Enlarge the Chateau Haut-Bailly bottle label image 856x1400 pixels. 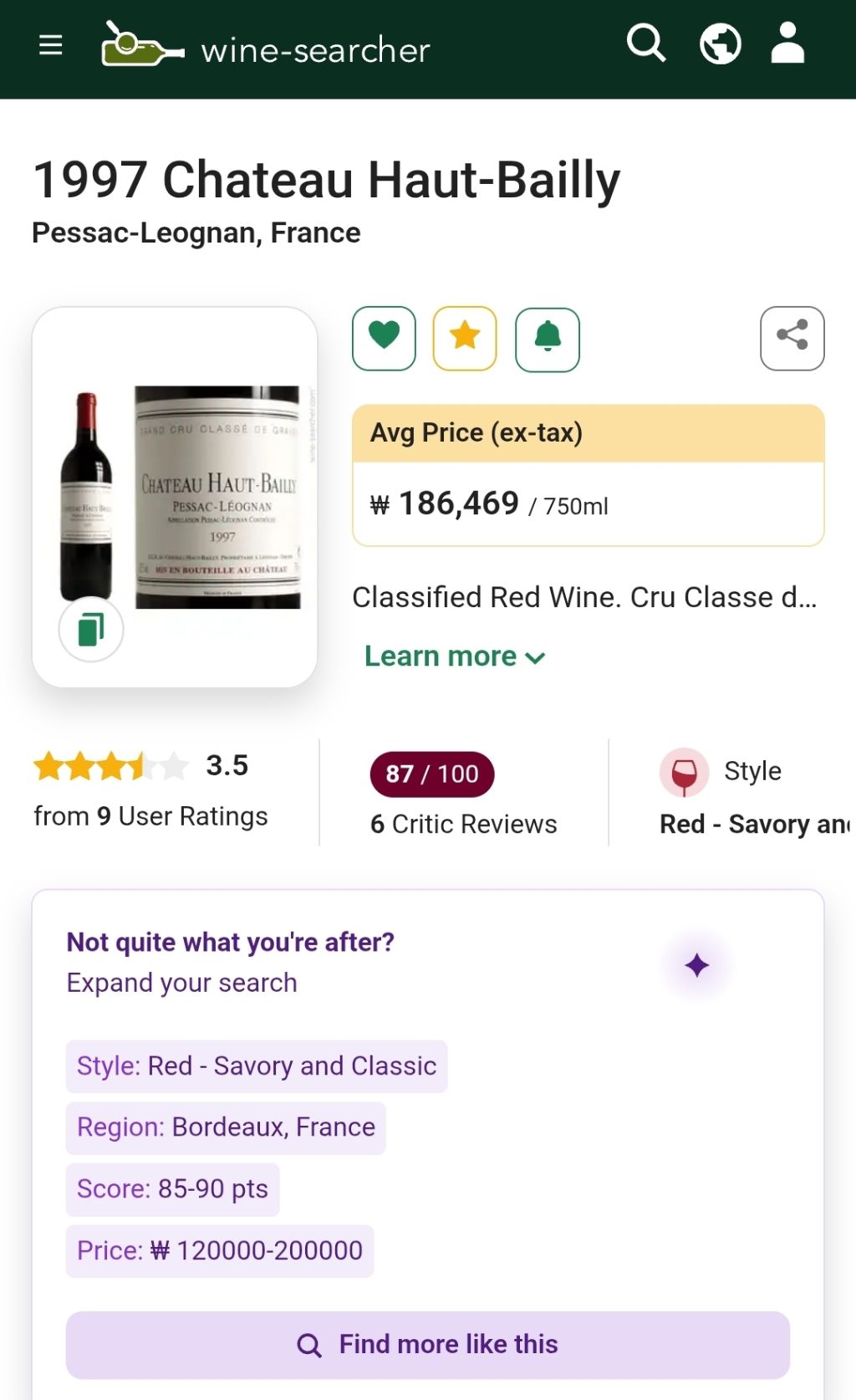tap(217, 497)
